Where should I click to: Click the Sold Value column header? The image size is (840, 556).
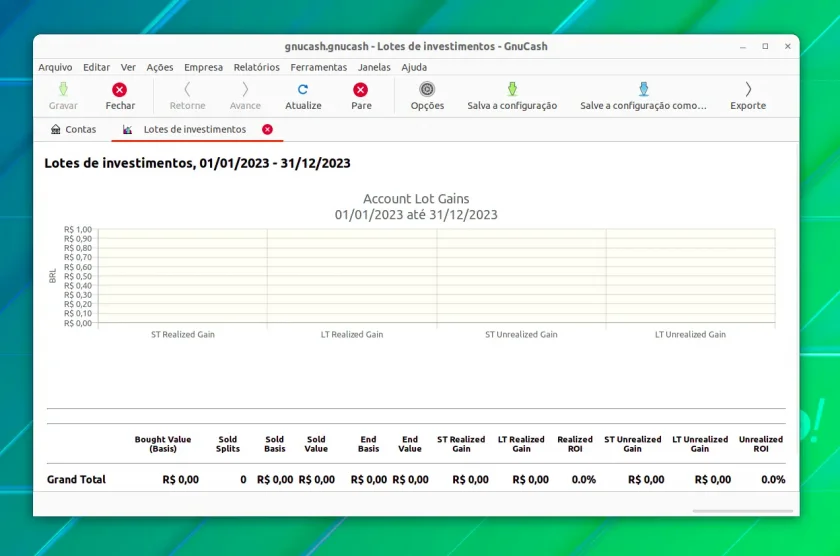point(316,444)
